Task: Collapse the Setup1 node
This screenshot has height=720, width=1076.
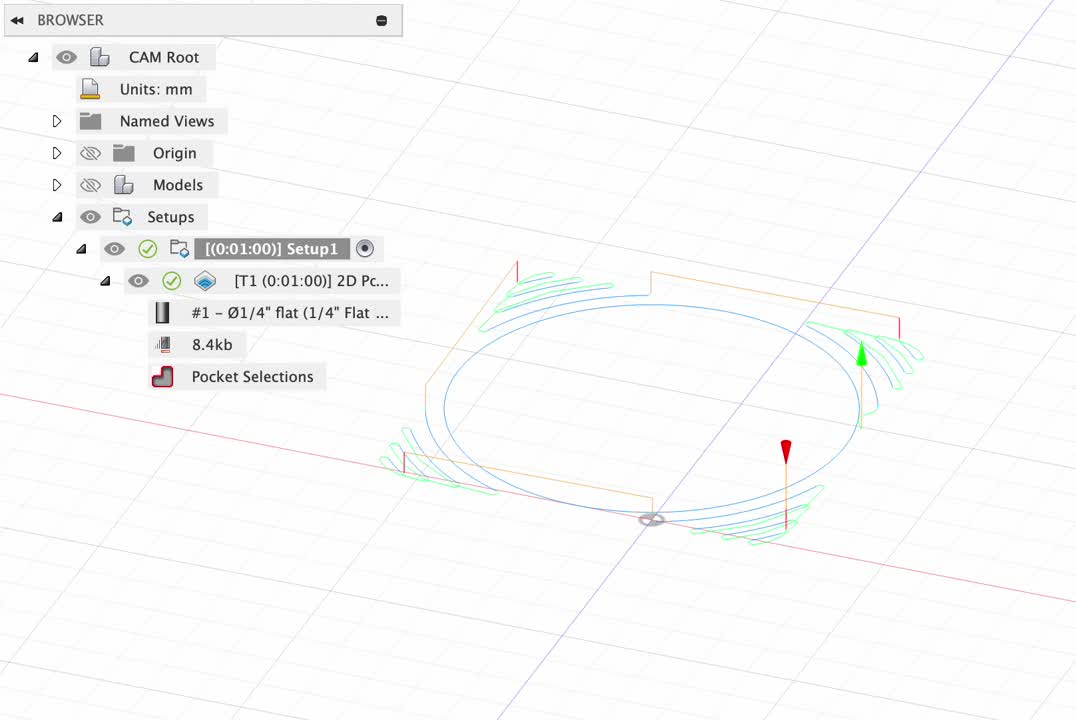Action: pos(81,248)
